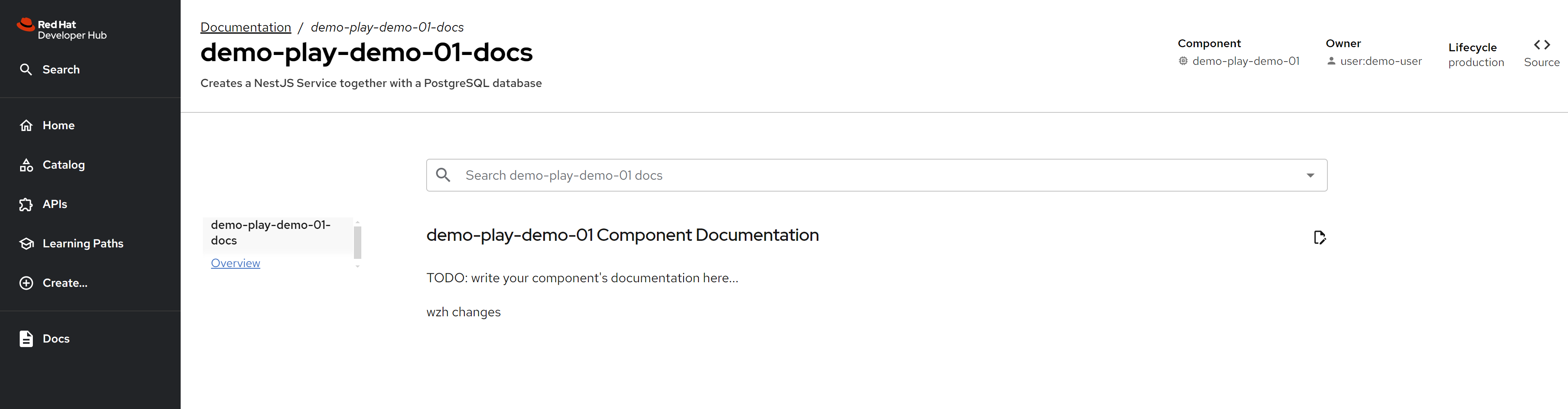Click the Docs file icon
This screenshot has height=409, width=1568.
pyautogui.click(x=26, y=339)
